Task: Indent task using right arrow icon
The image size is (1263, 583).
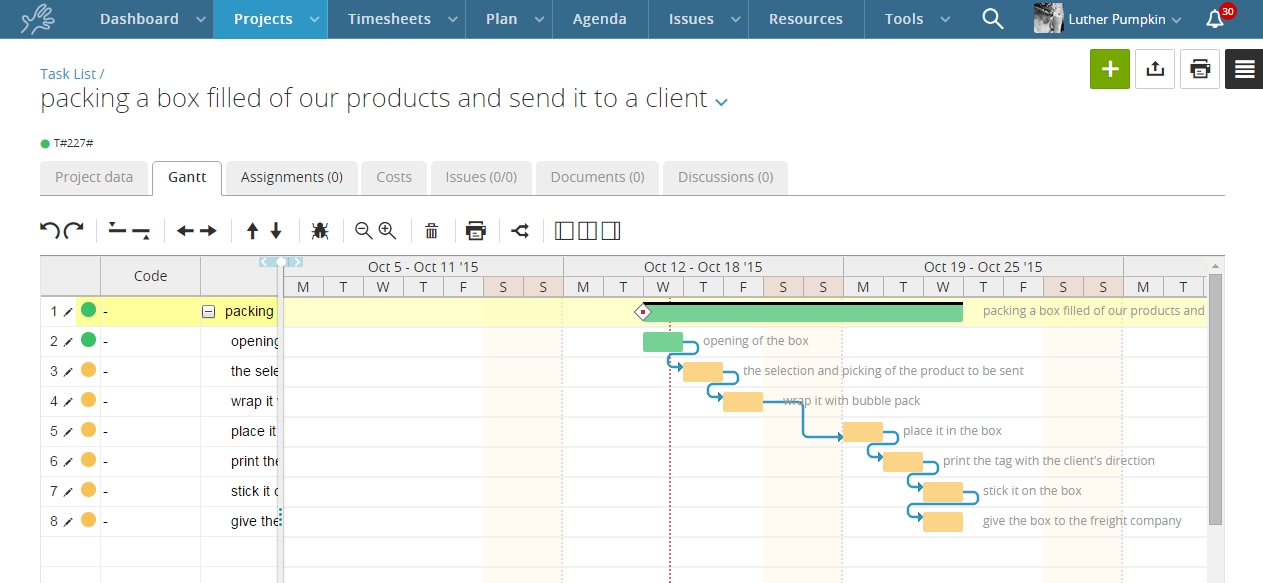Action: click(208, 231)
